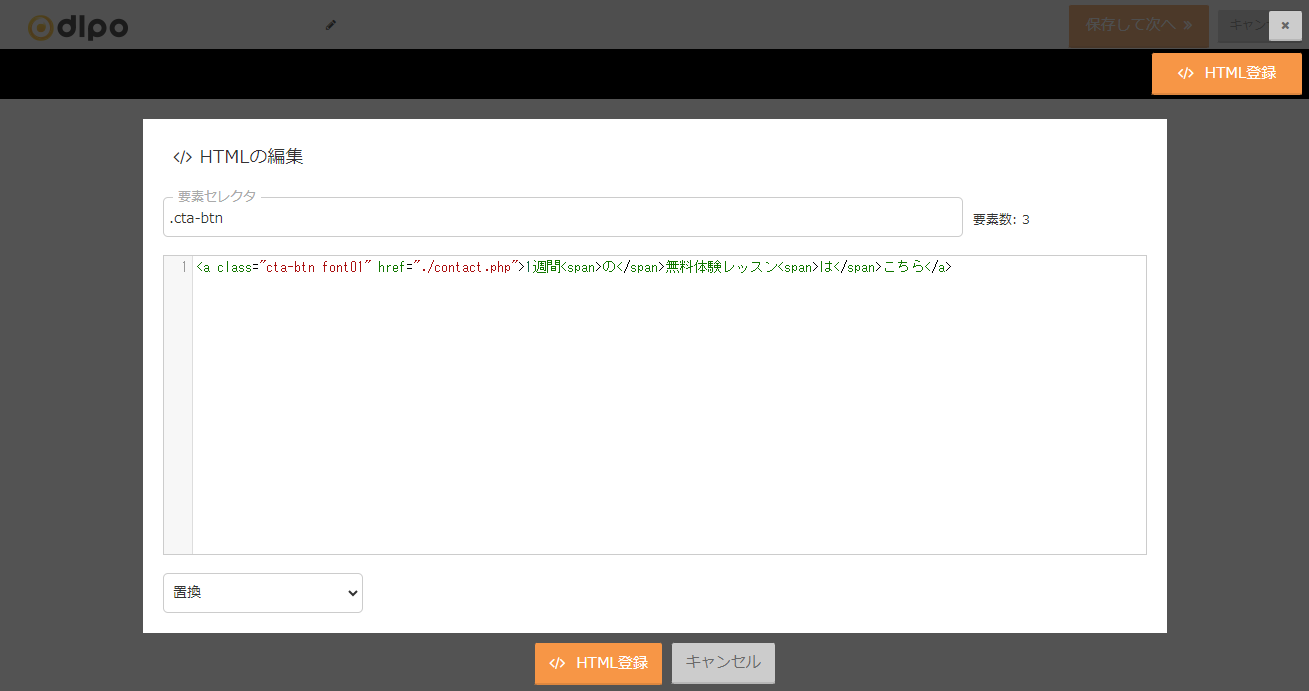Click the HTMLの編集 heading
Viewport: 1309px width, 691px height.
click(x=238, y=157)
